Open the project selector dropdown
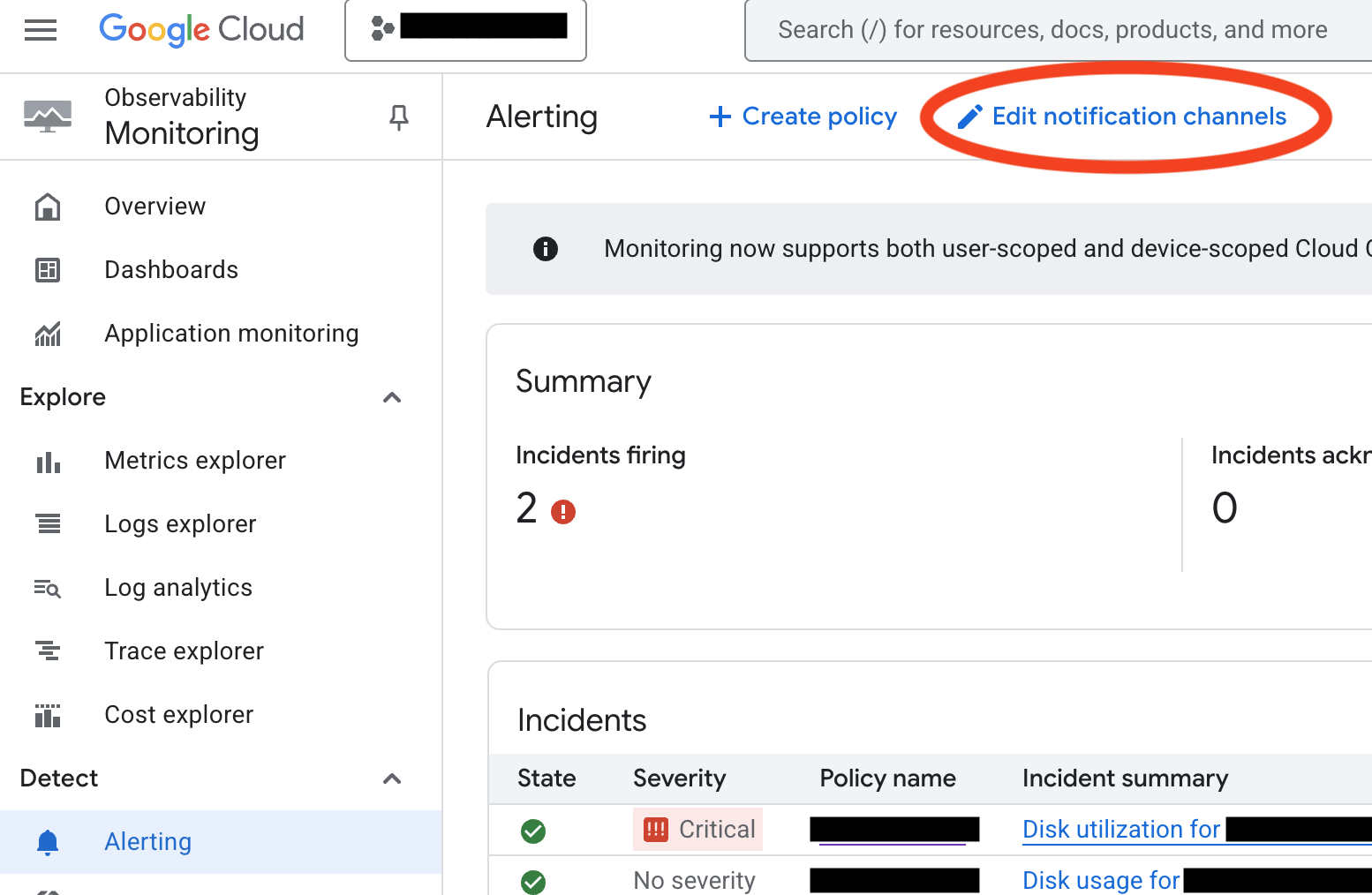The image size is (1372, 895). coord(465,30)
